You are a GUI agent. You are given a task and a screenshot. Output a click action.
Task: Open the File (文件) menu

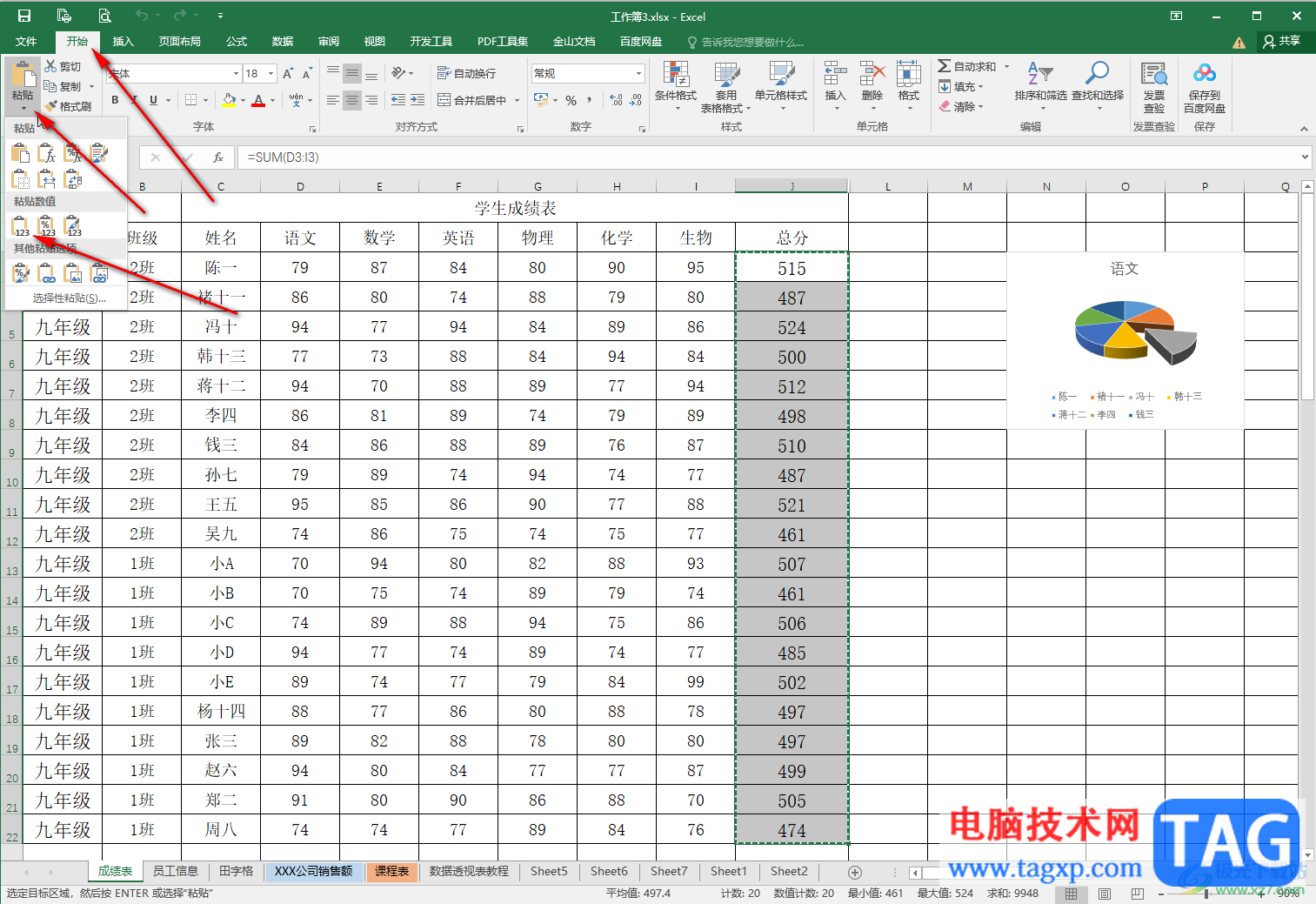(26, 42)
